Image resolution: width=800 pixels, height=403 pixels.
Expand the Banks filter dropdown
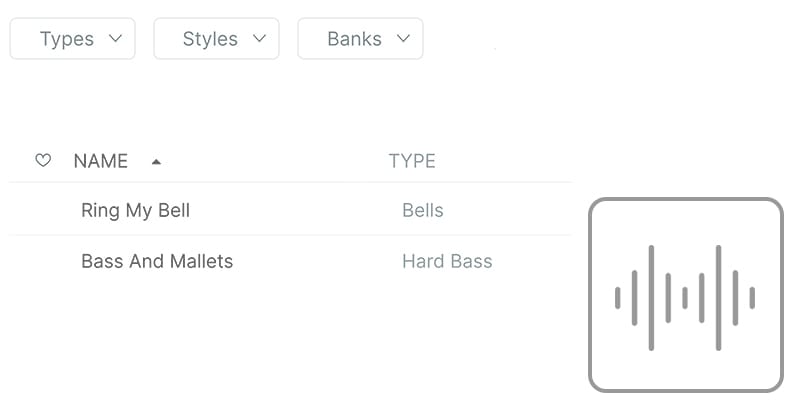tap(360, 39)
